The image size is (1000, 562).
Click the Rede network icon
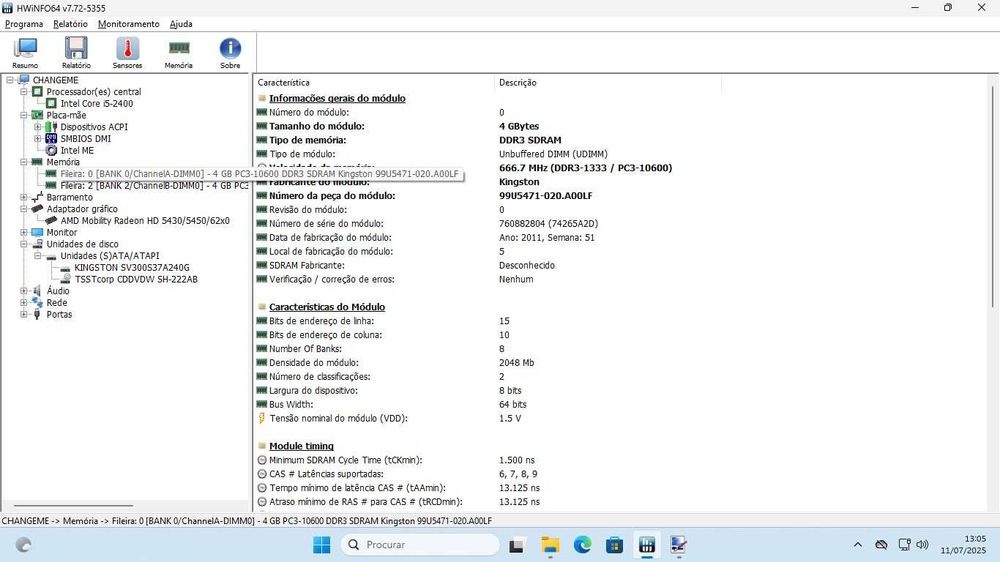[x=38, y=302]
